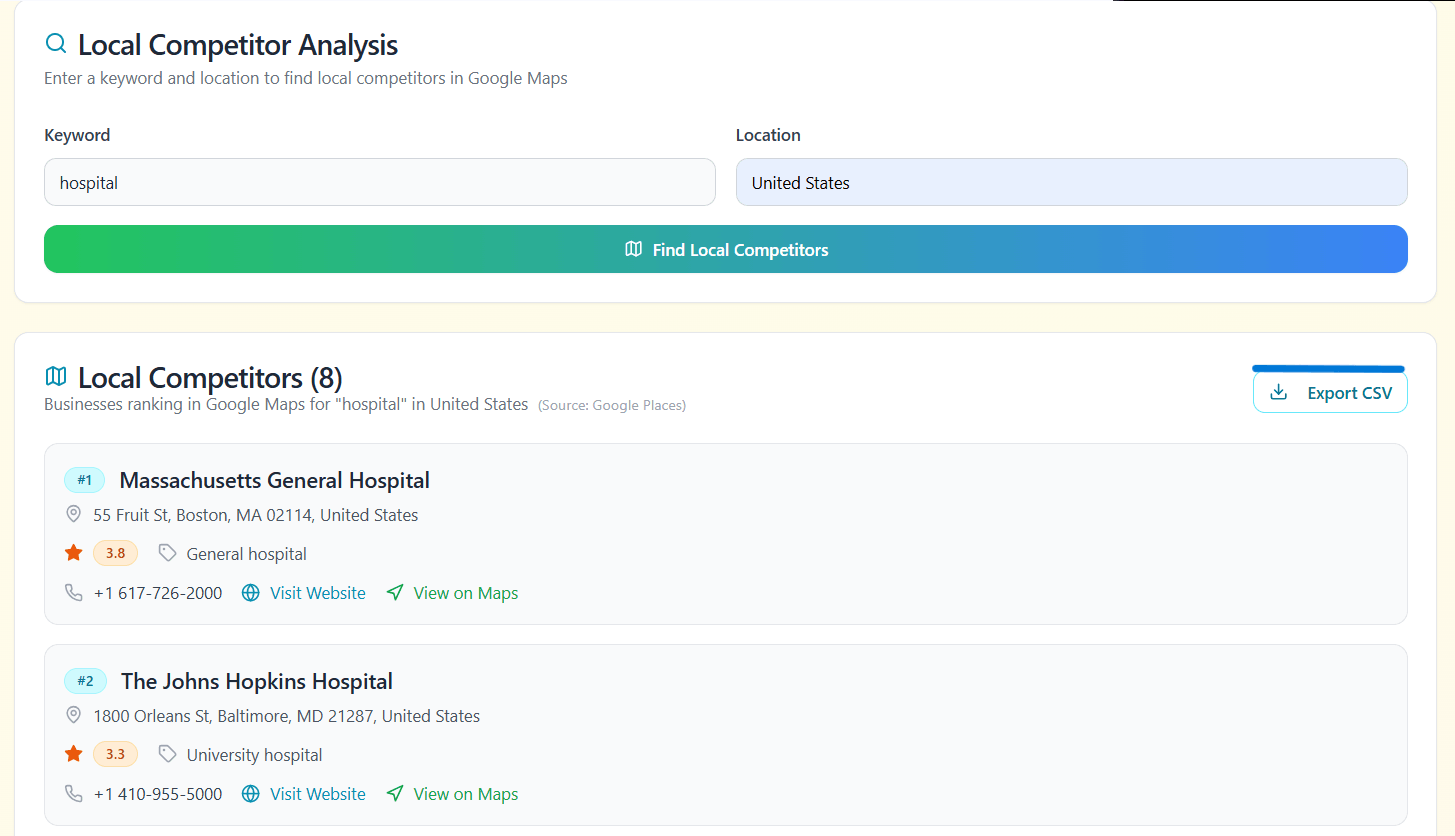Click the tag icon next to University hospital

pyautogui.click(x=167, y=754)
